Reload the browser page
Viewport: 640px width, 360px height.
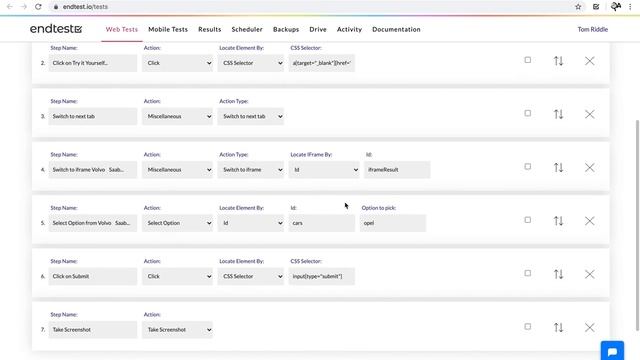(x=38, y=7)
